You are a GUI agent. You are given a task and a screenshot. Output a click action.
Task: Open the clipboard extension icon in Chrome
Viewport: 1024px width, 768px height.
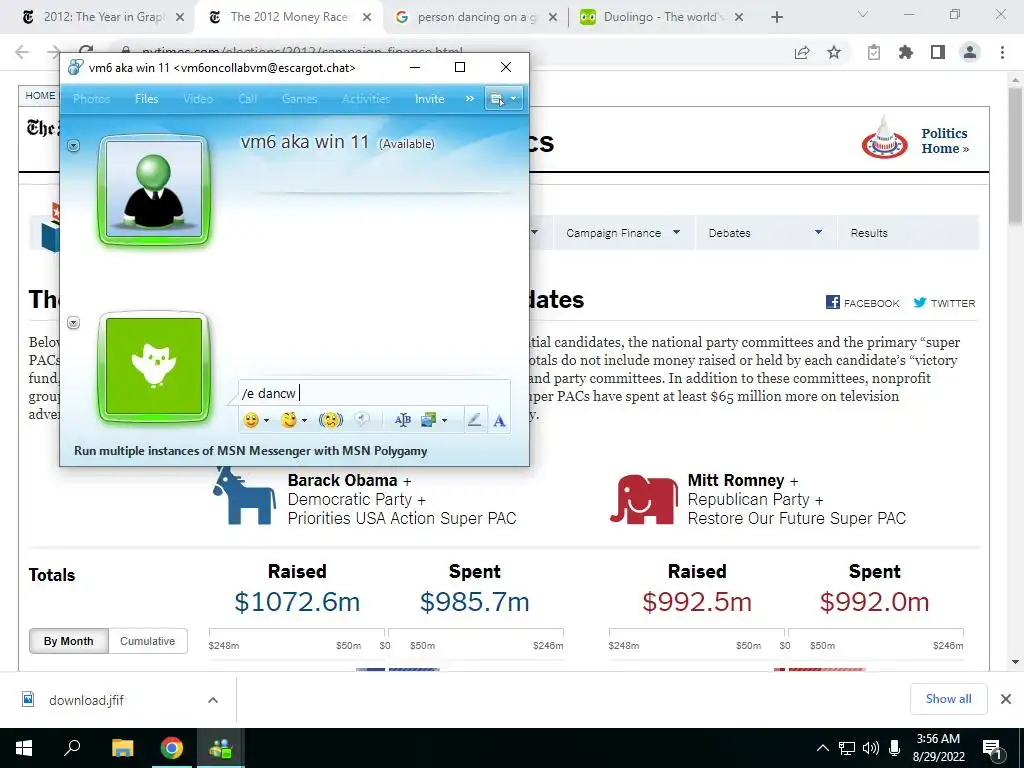(874, 52)
